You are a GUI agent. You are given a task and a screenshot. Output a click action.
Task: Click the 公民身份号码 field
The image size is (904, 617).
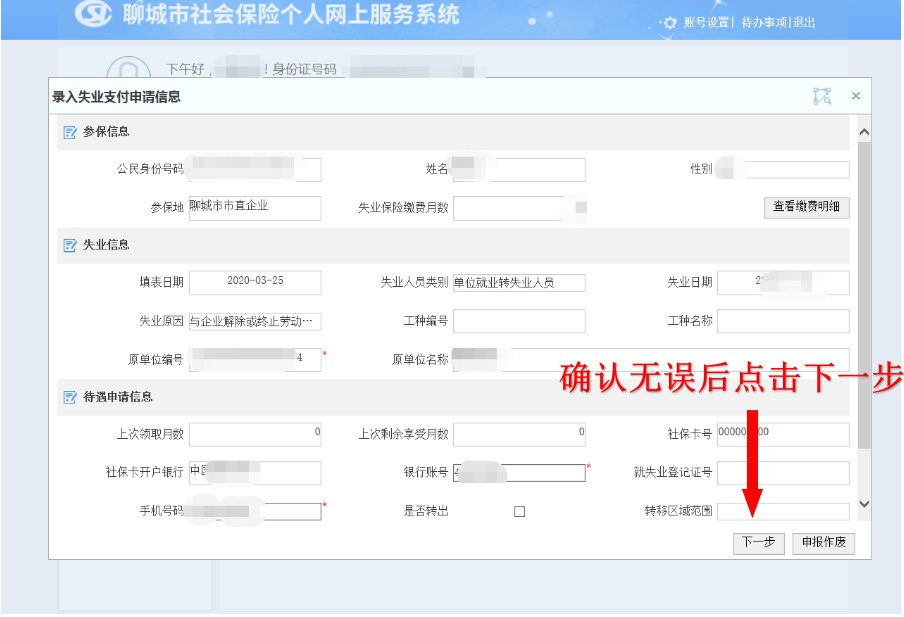tap(255, 170)
